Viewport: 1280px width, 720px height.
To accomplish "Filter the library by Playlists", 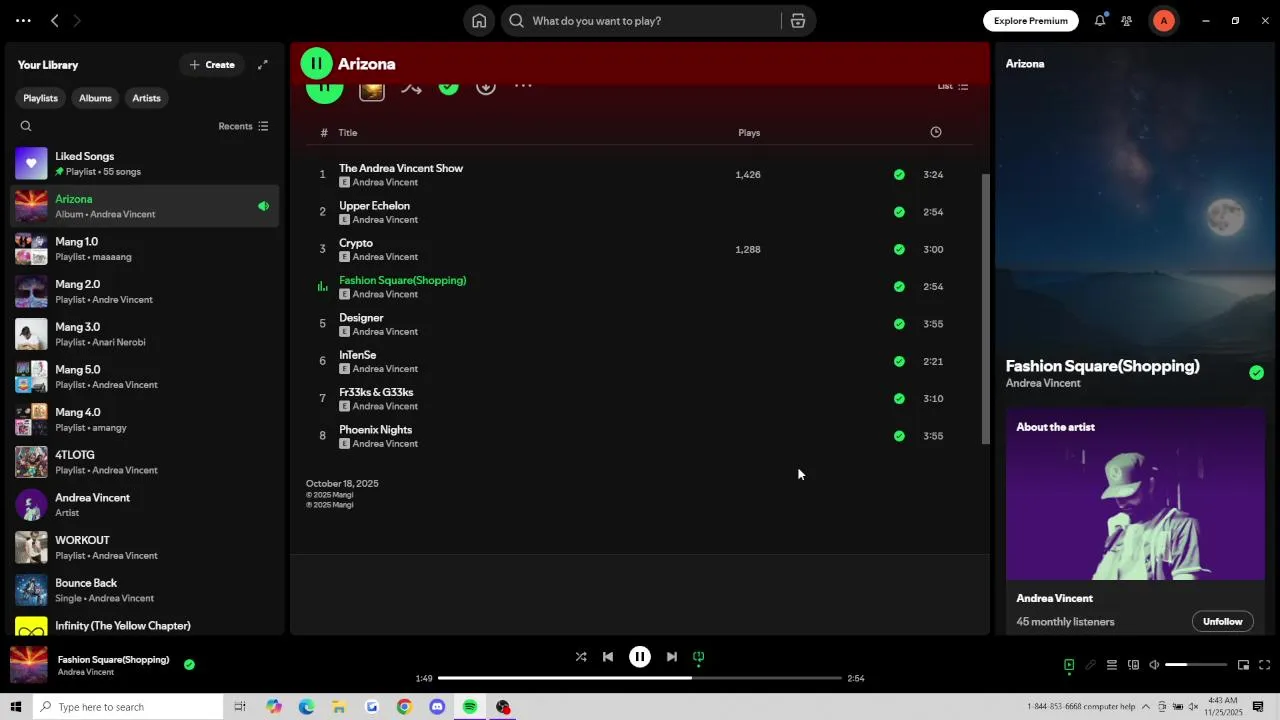I will [41, 98].
